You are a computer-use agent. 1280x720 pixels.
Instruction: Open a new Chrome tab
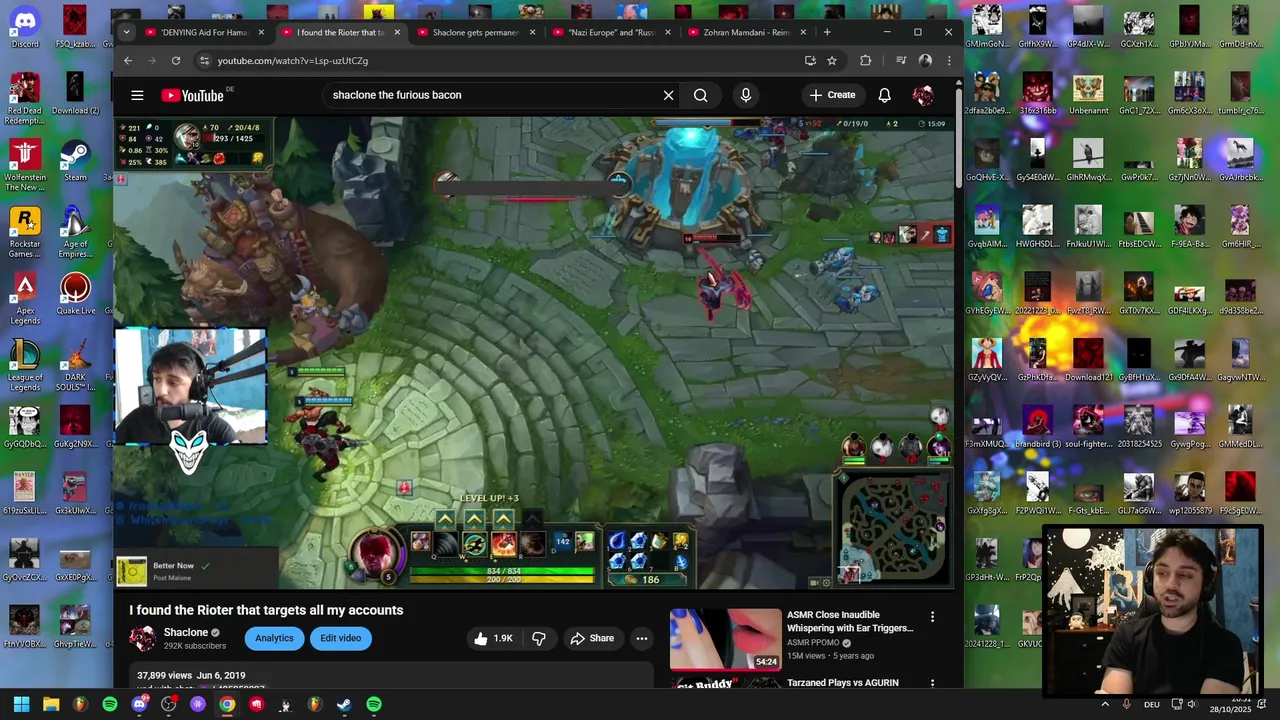826,32
